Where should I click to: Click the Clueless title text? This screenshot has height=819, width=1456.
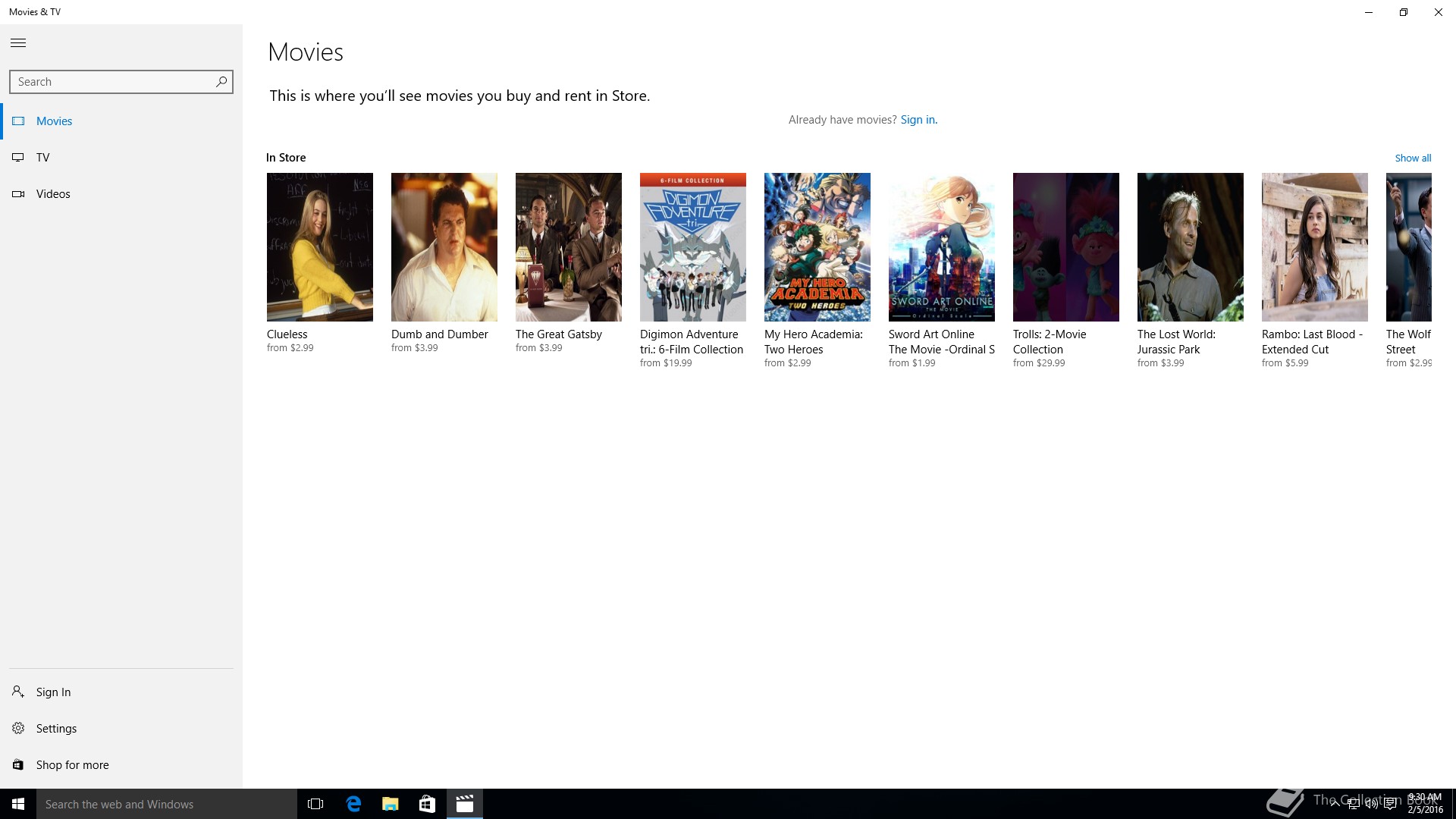pyautogui.click(x=287, y=334)
